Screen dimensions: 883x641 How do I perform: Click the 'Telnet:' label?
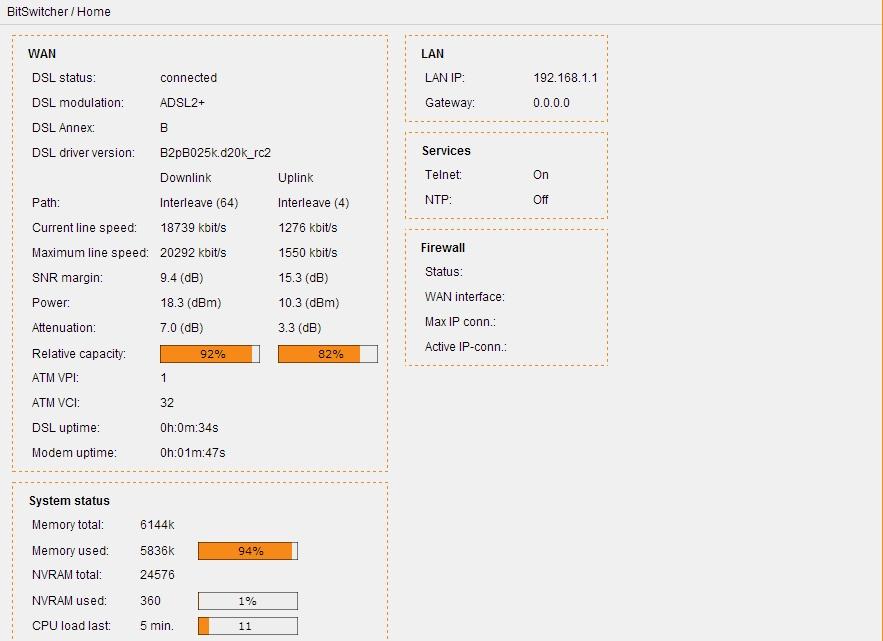click(443, 175)
